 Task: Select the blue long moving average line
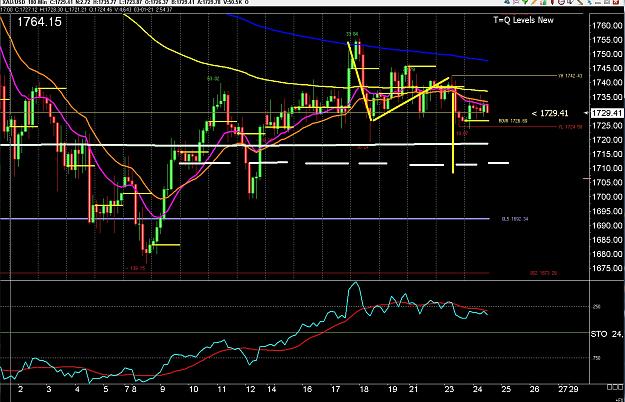coord(359,44)
